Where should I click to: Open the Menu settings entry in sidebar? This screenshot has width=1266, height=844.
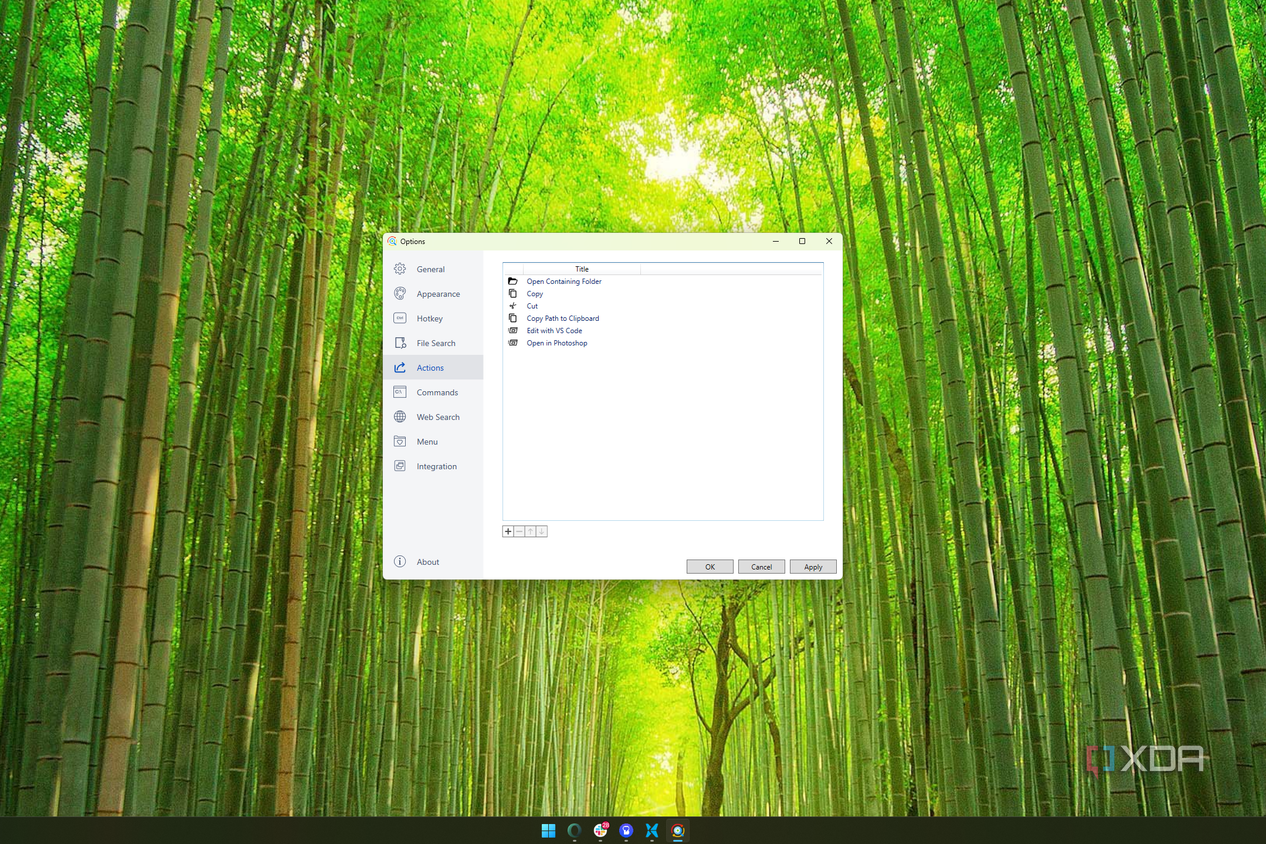coord(432,441)
